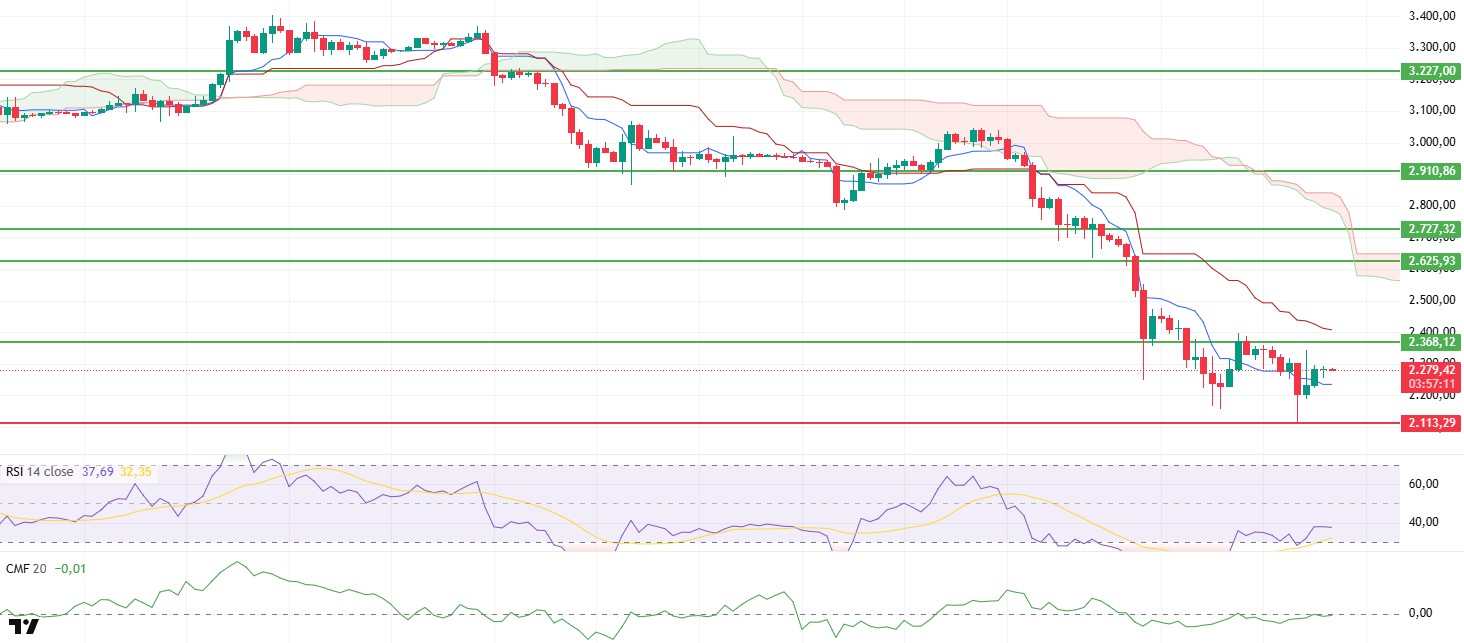Viewport: 1464px width, 643px height.
Task: Click the 0,00 label on CMF axis
Action: (x=1419, y=613)
